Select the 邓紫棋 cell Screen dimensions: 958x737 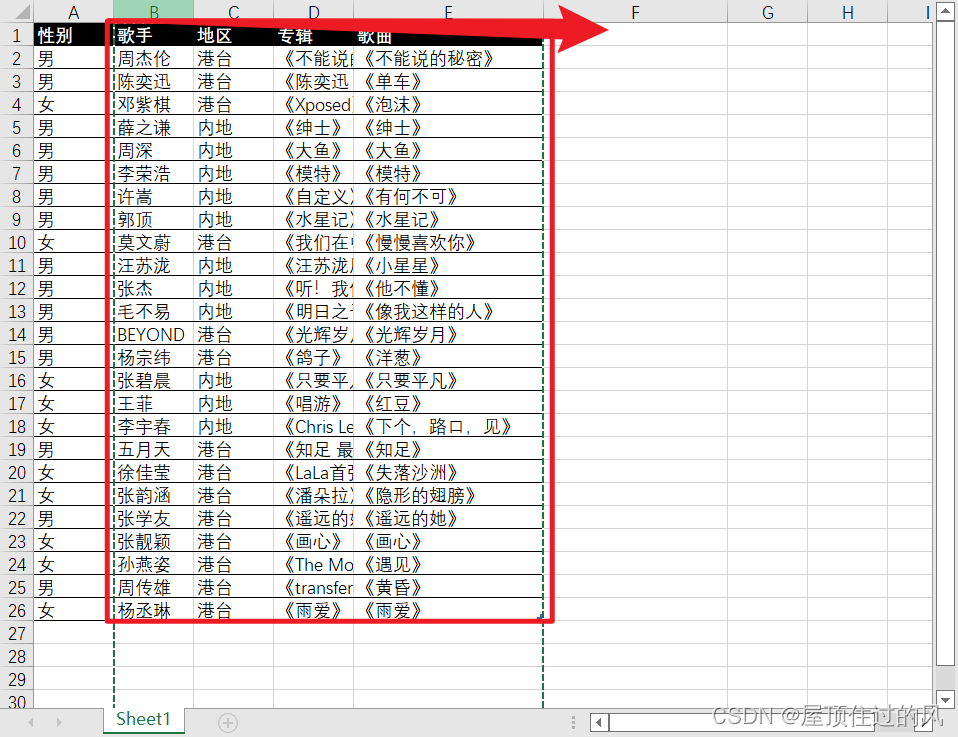153,104
